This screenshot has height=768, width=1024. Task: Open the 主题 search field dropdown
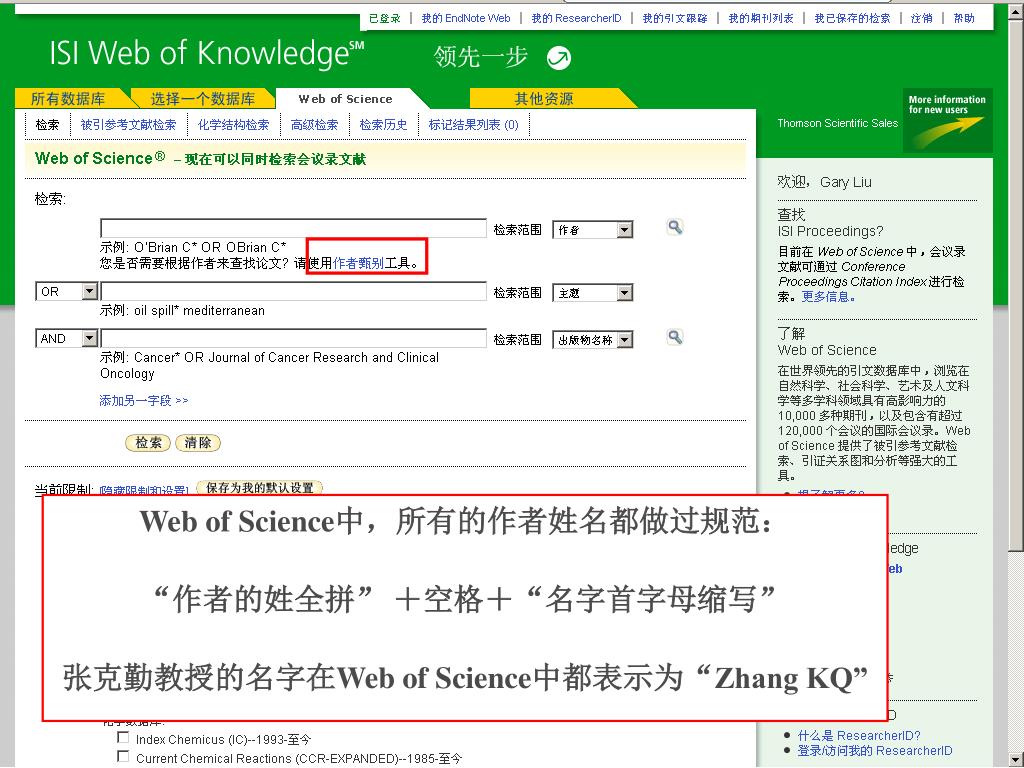click(x=593, y=293)
